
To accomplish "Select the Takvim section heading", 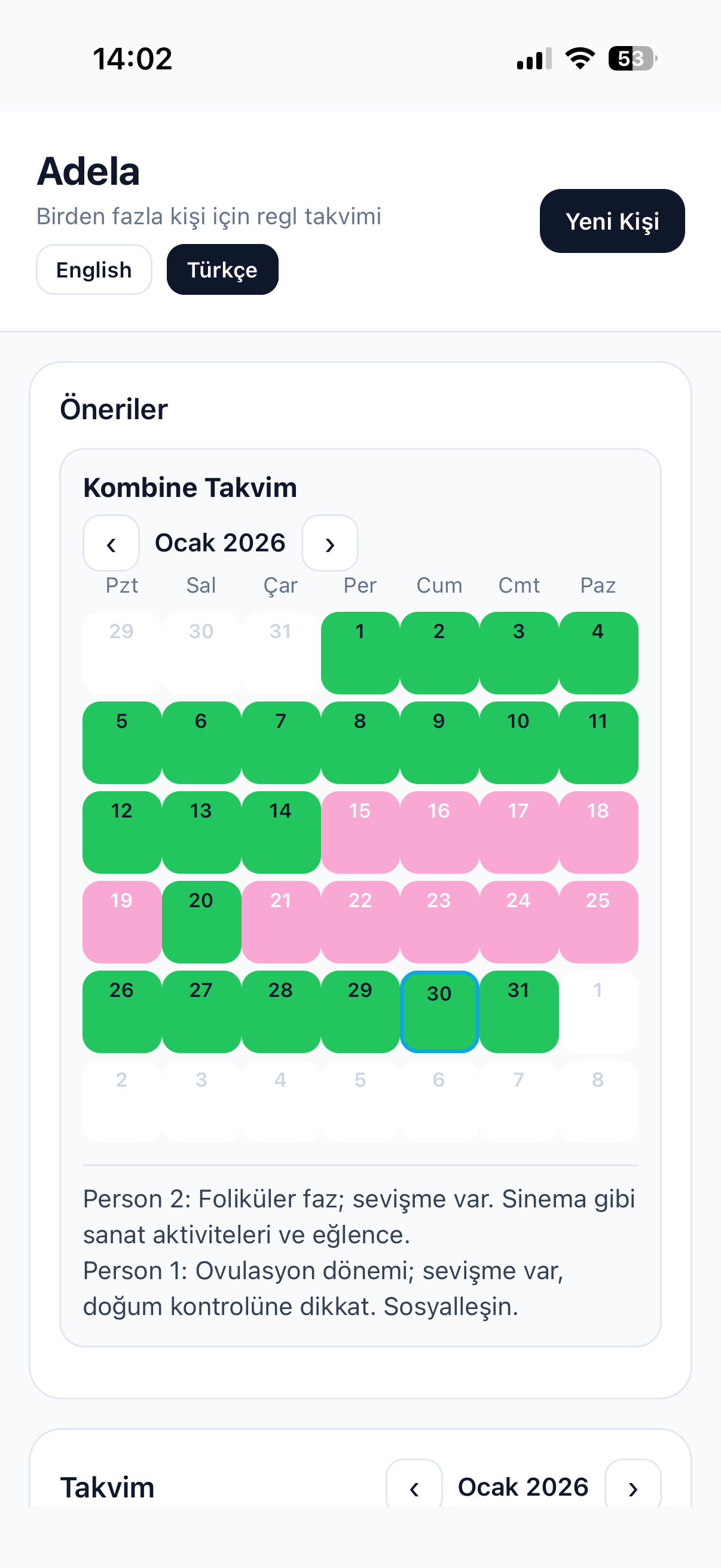I will tap(107, 1487).
